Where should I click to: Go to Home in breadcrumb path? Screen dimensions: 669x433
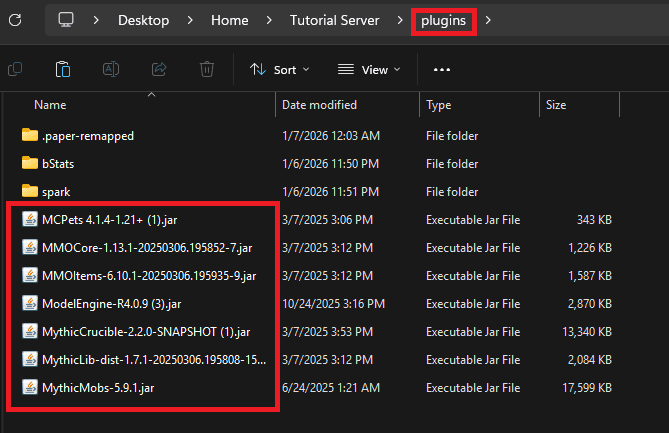tap(230, 20)
